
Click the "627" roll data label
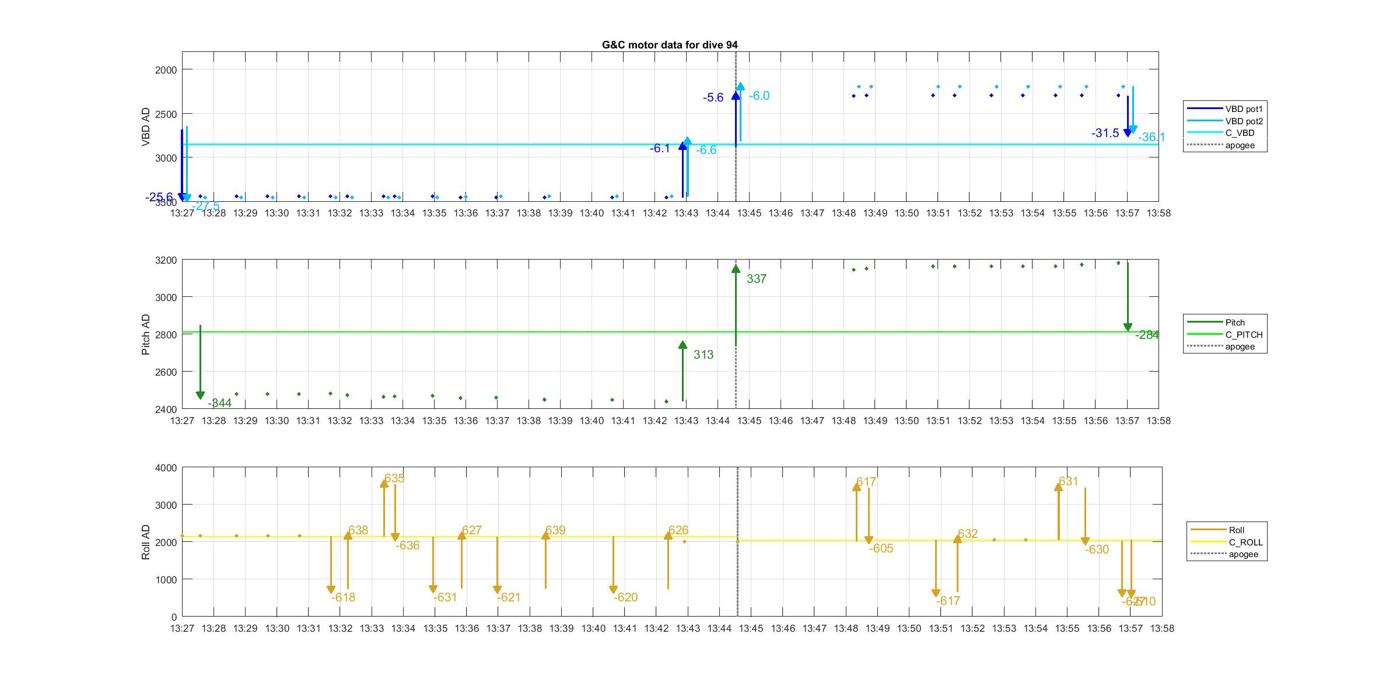471,531
